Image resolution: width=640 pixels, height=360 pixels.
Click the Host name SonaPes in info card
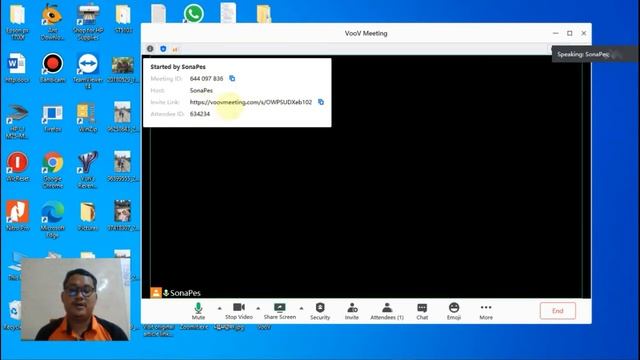pyautogui.click(x=201, y=90)
